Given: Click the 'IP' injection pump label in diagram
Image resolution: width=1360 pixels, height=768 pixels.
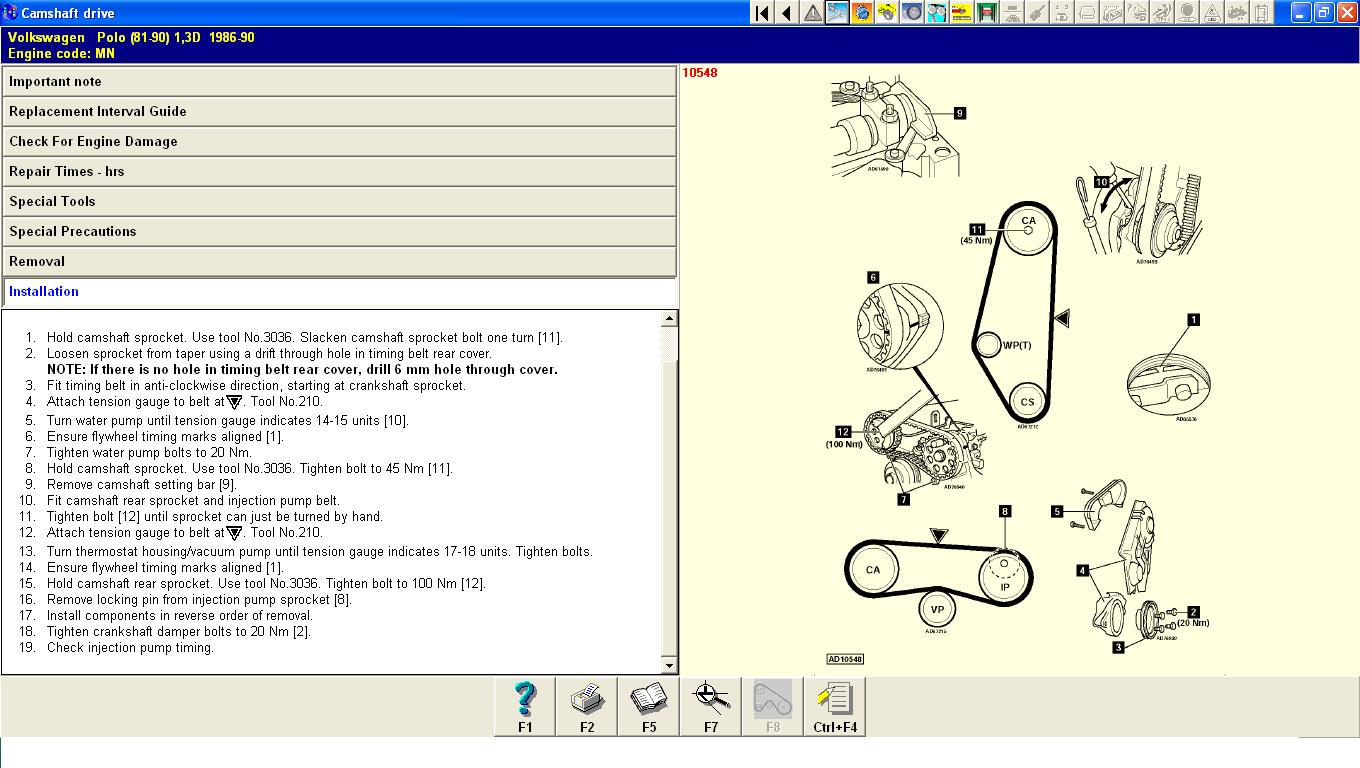Looking at the screenshot, I should (x=1005, y=588).
